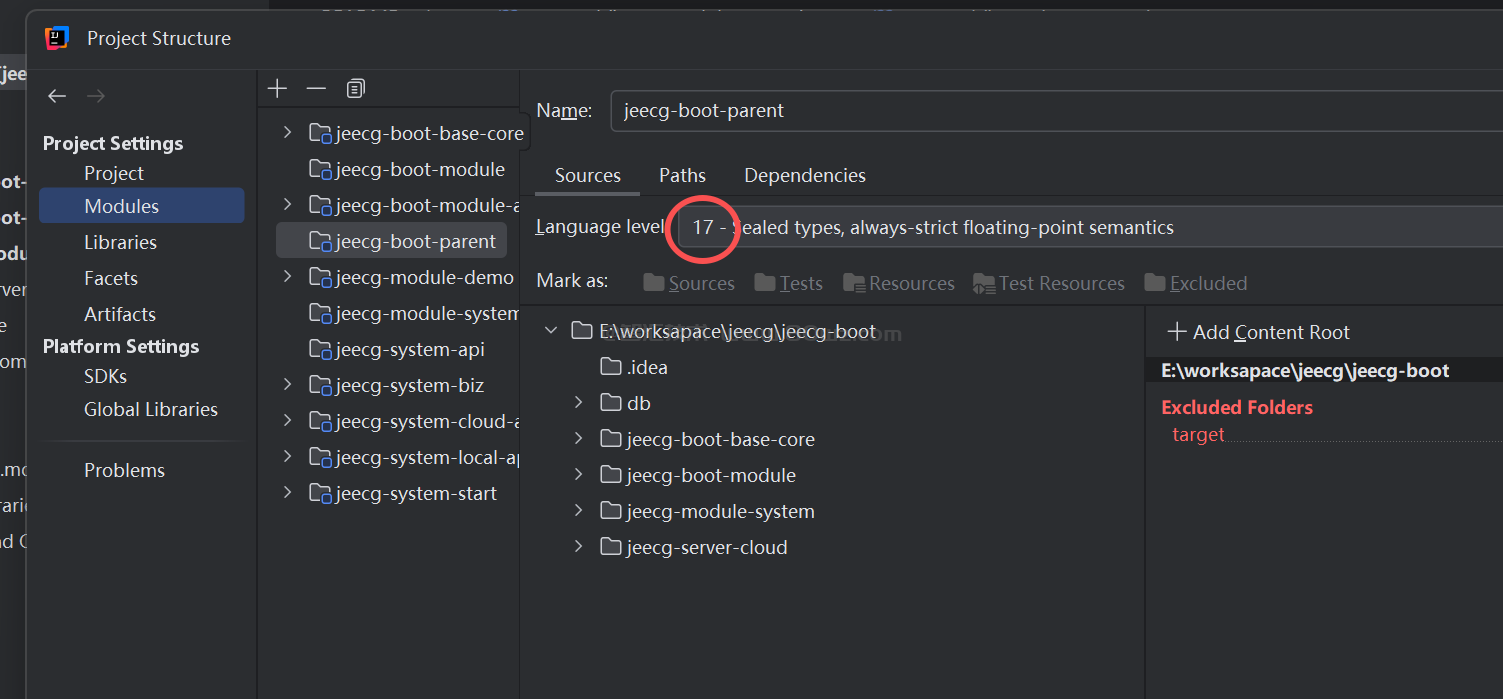The height and width of the screenshot is (699, 1503).
Task: Open the Problems page
Action: (124, 470)
